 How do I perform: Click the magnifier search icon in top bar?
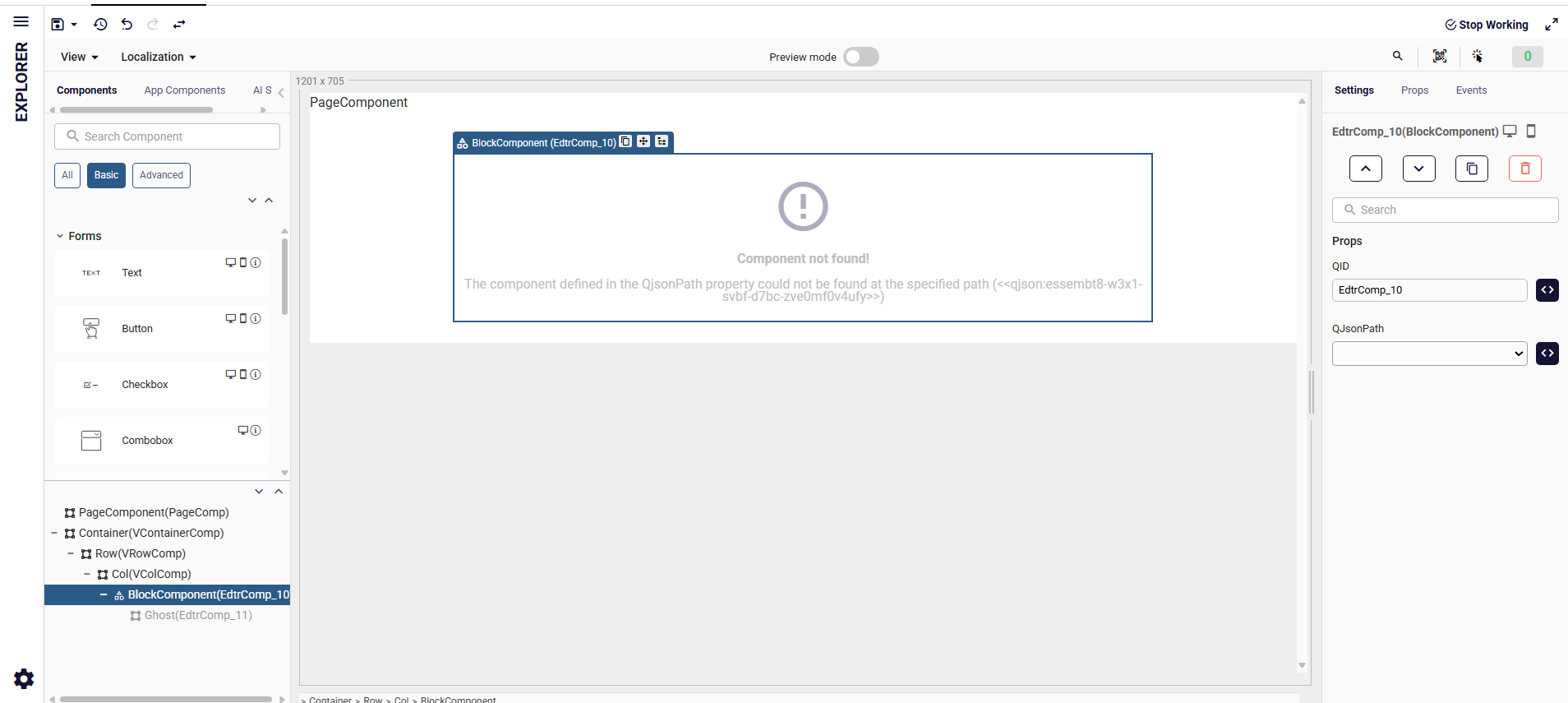tap(1397, 56)
